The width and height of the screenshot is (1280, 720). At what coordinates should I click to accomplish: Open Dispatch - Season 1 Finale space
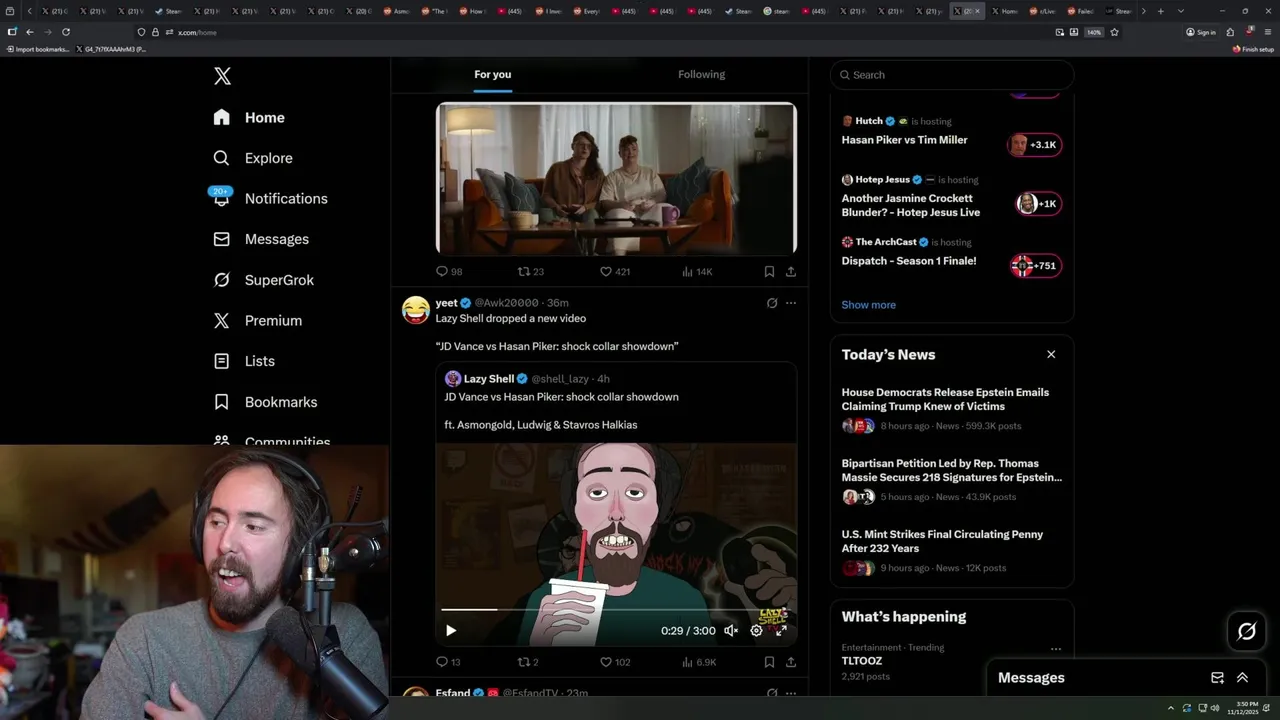pyautogui.click(x=908, y=261)
